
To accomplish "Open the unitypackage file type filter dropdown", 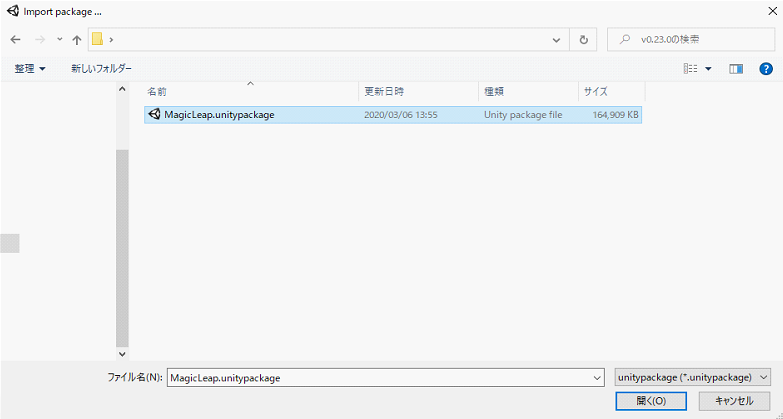I will tap(693, 378).
